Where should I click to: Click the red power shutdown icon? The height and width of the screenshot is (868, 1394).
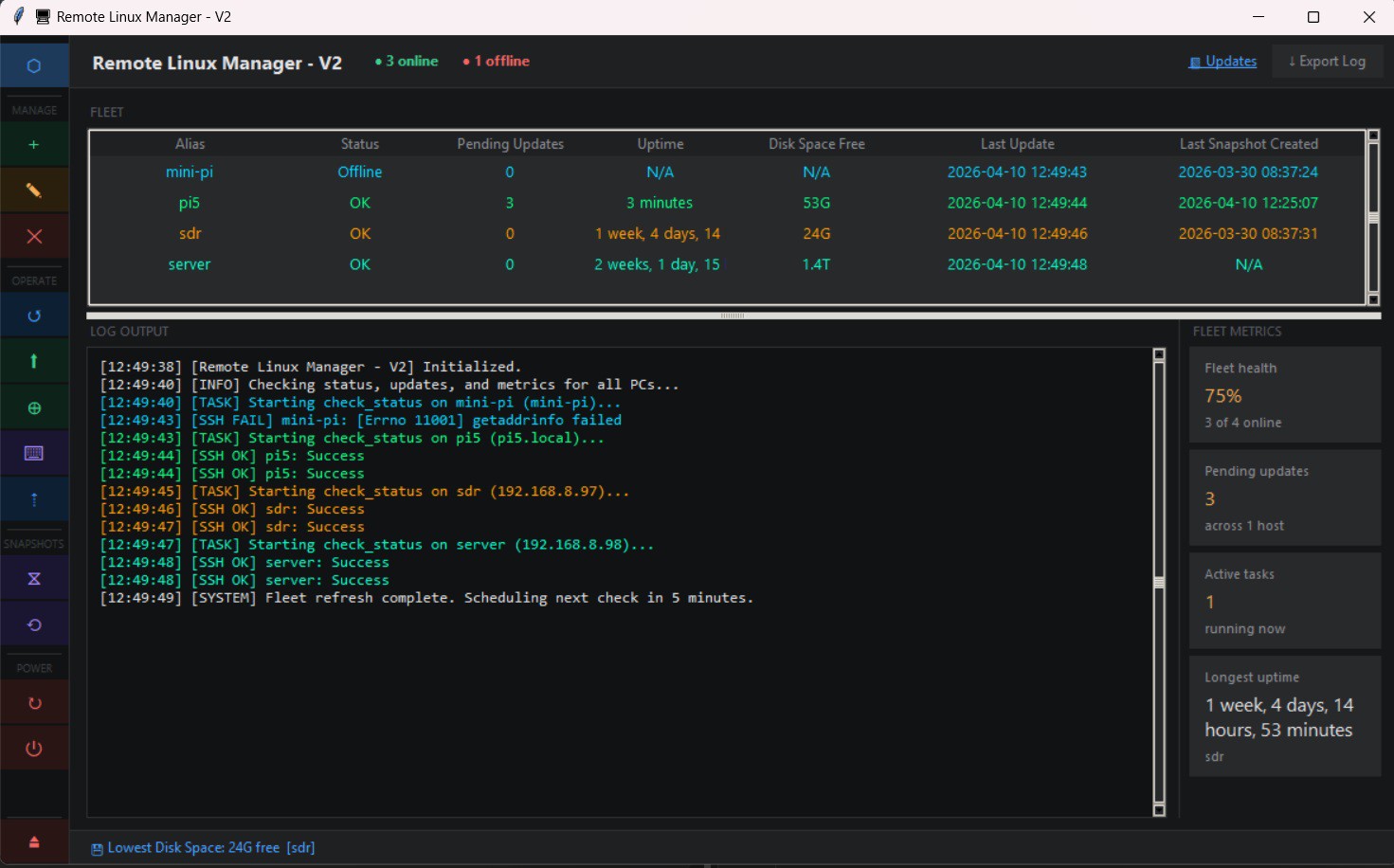[x=34, y=749]
